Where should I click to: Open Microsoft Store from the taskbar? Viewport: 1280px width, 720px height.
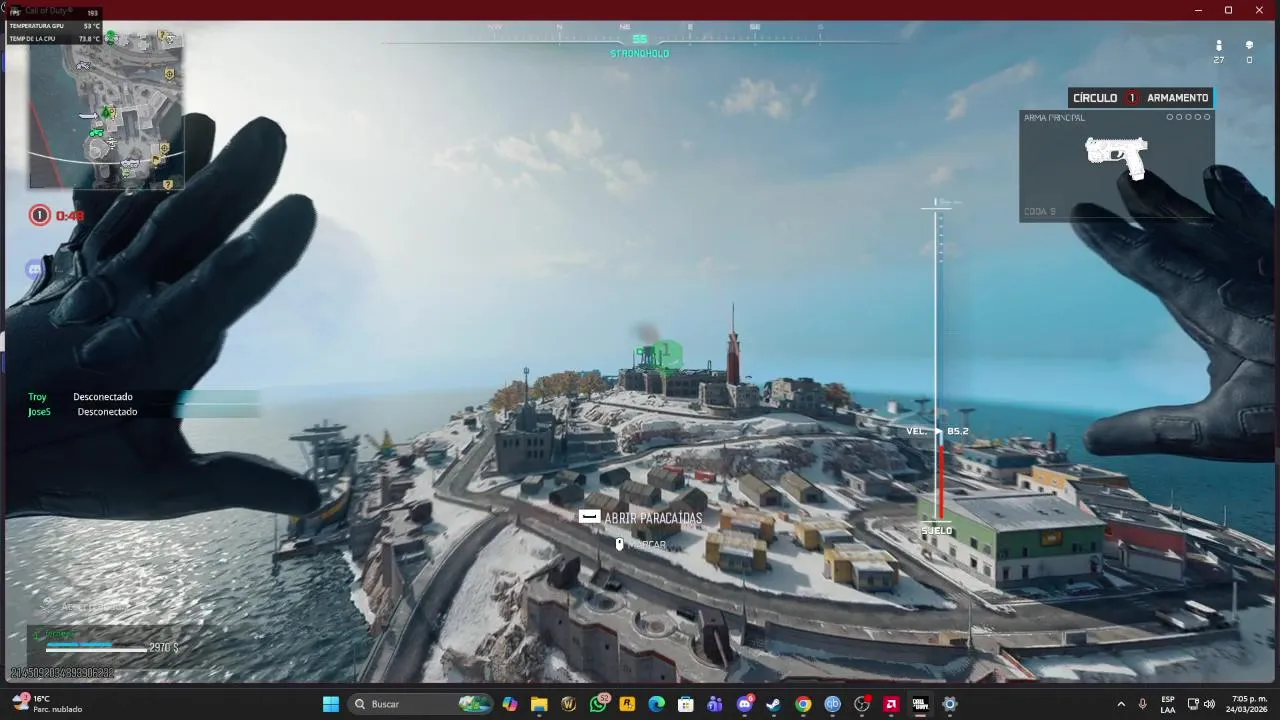[x=686, y=704]
